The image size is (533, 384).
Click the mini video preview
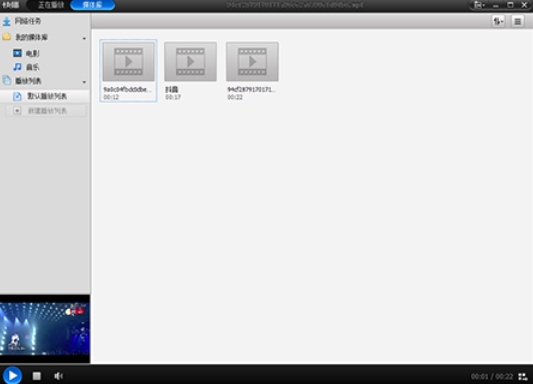45,329
